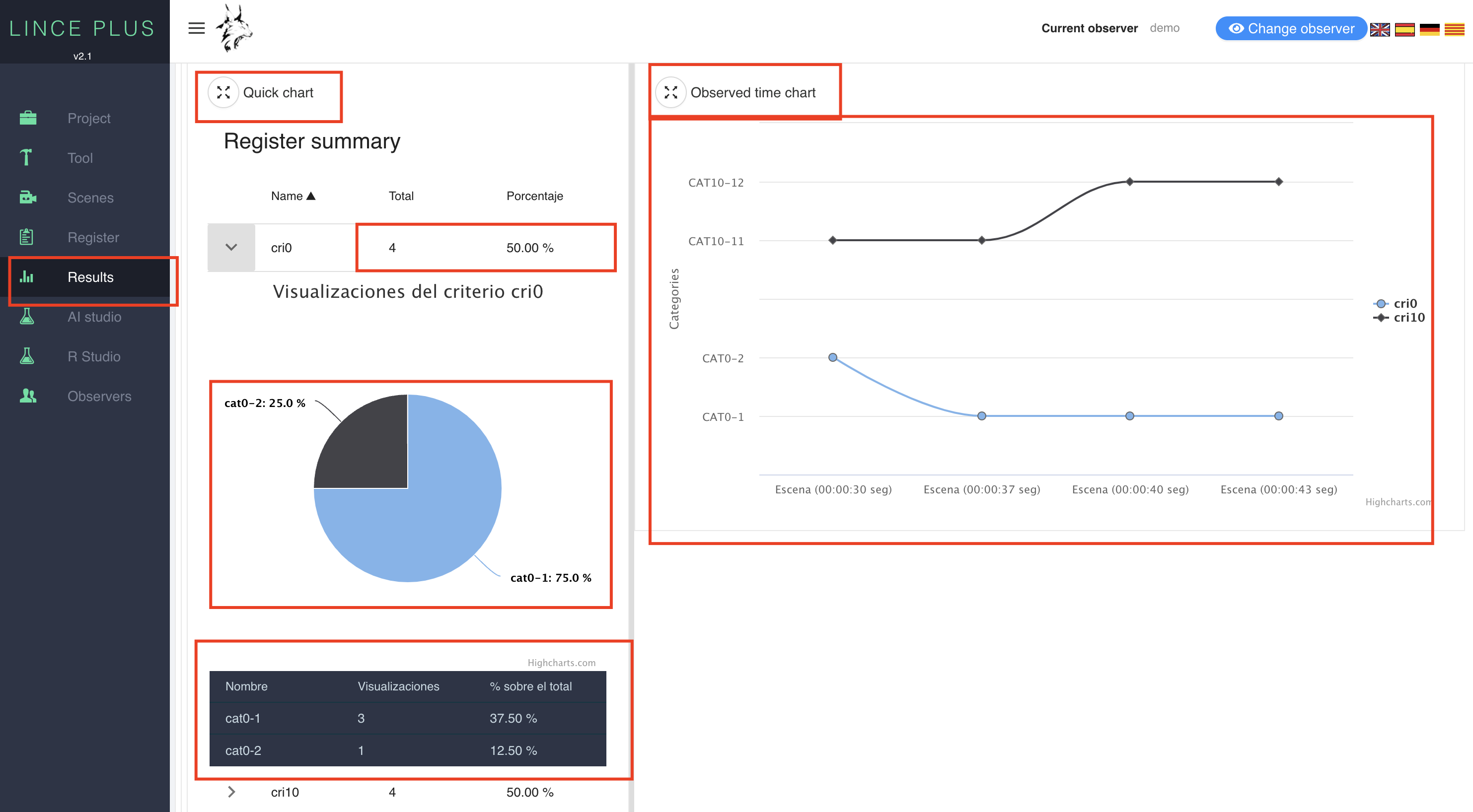Click Highcharts.com link in time chart
This screenshot has height=812, width=1473.
(x=1398, y=502)
